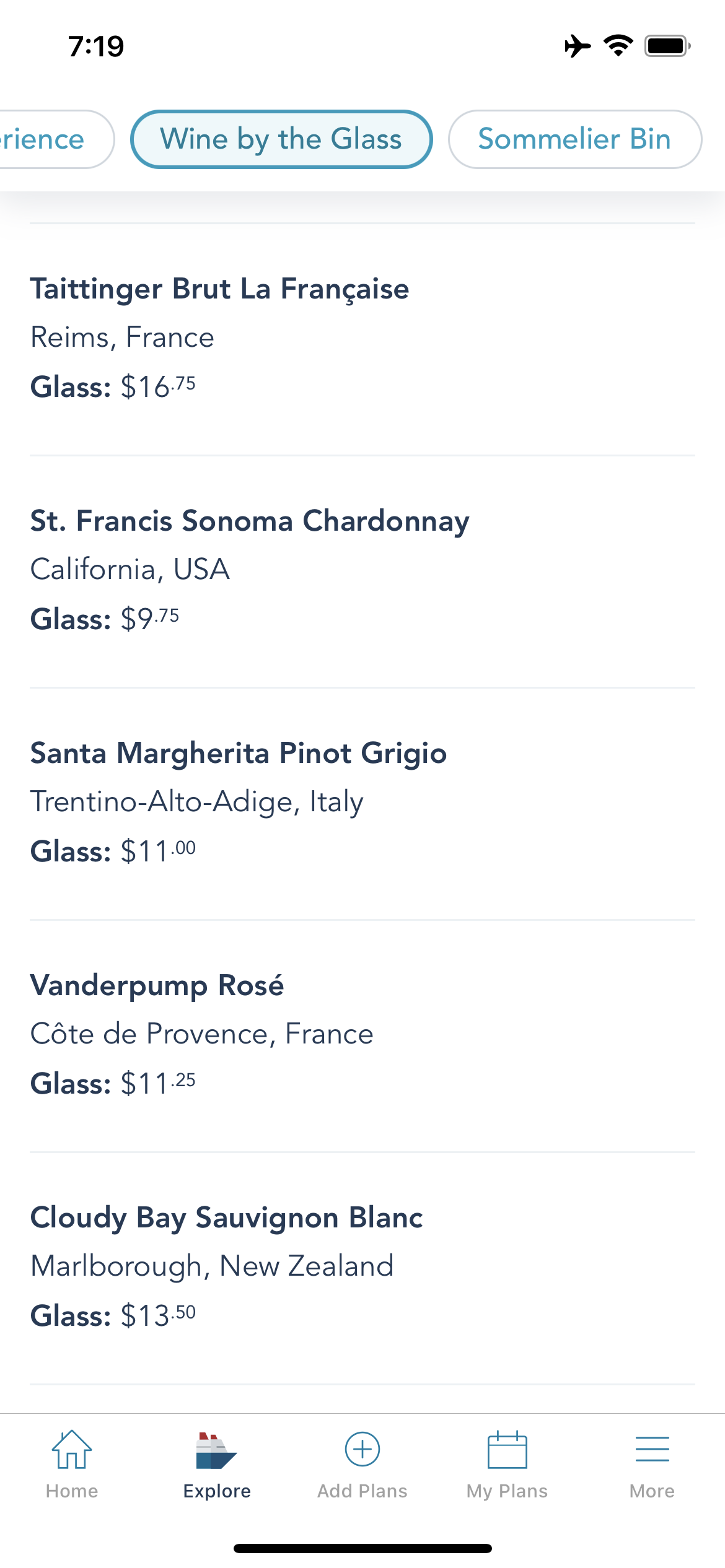Viewport: 725px width, 1568px height.
Task: Open My Plans calendar icon
Action: [x=507, y=1450]
